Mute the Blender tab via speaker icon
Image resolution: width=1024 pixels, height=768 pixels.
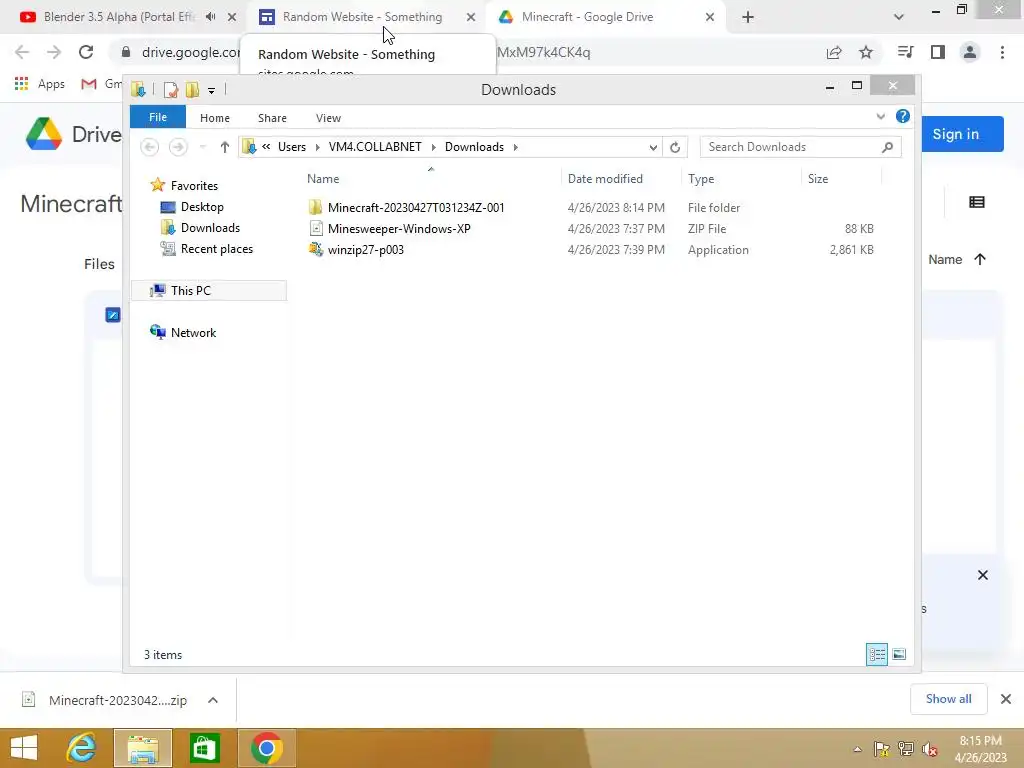click(x=210, y=17)
